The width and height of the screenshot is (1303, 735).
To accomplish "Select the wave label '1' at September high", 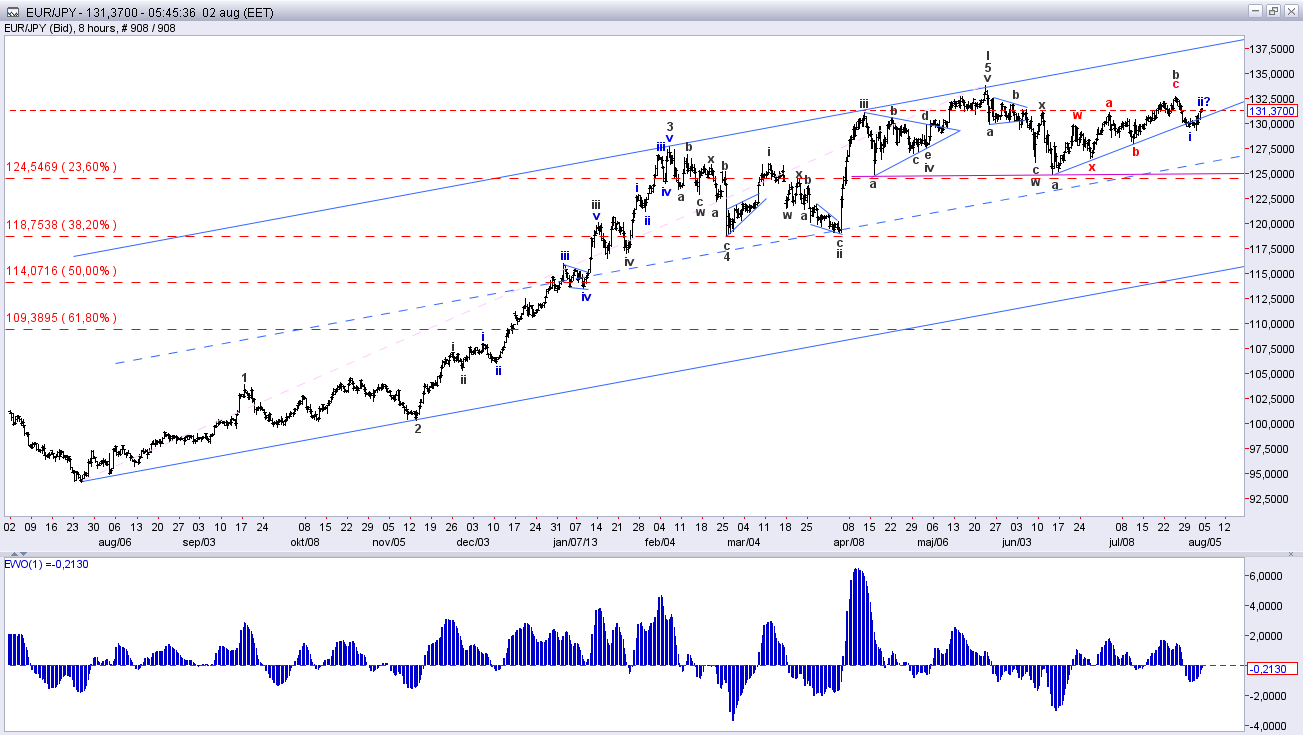I will (244, 378).
